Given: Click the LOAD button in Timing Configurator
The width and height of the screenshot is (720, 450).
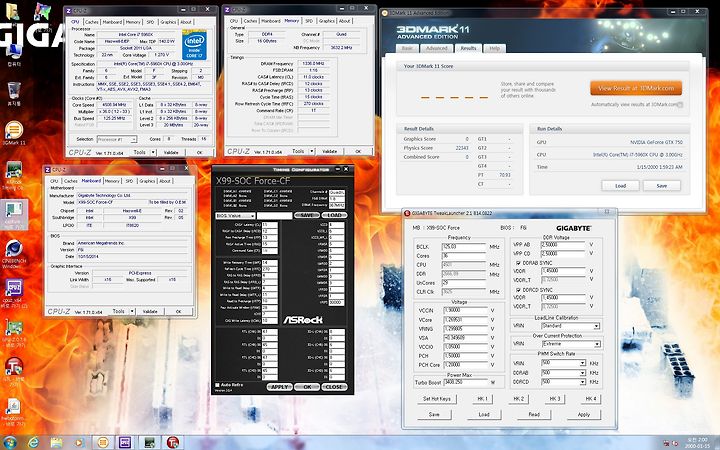Looking at the screenshot, I should (334, 215).
